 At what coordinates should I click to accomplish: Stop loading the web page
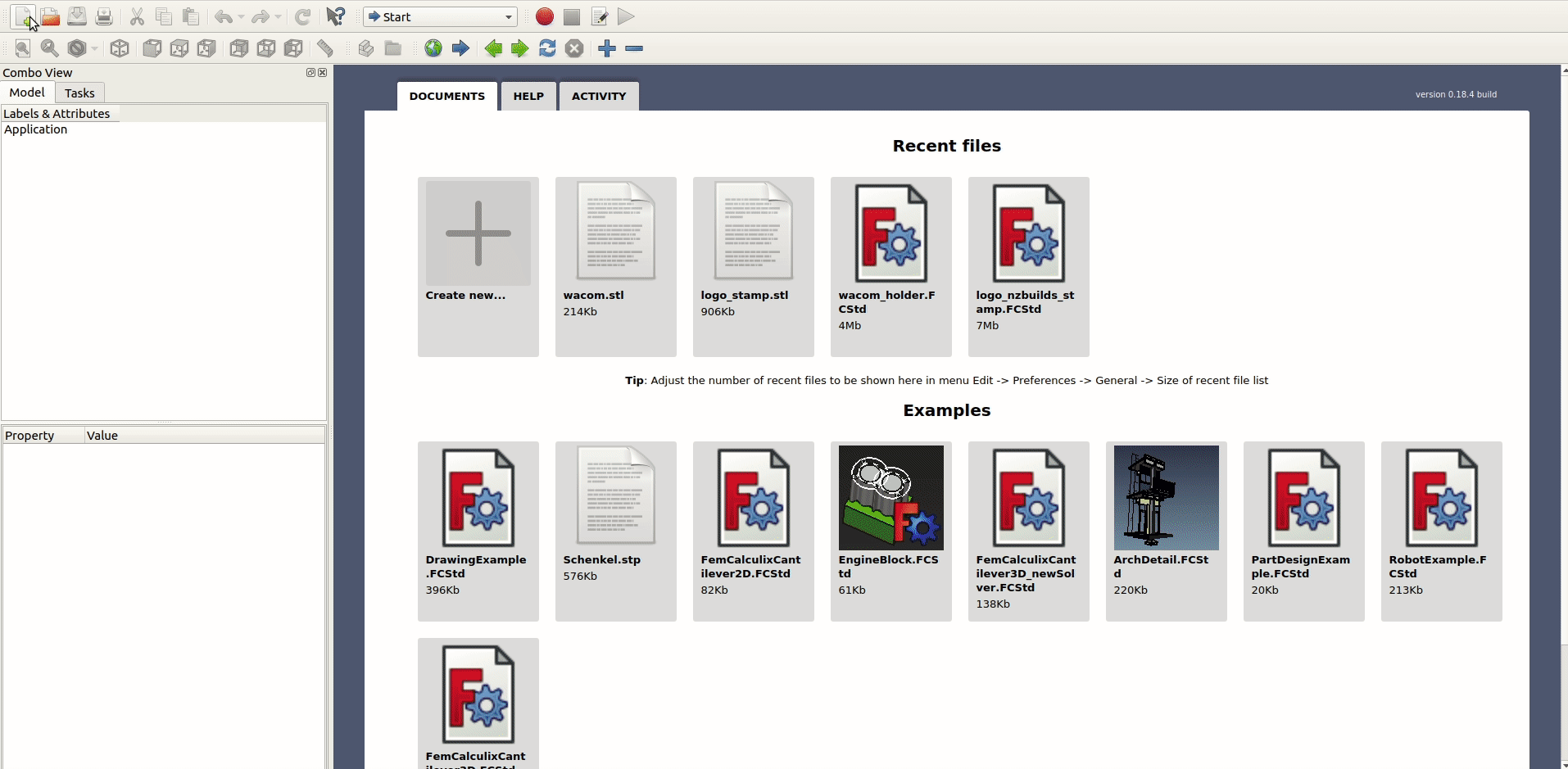(575, 48)
